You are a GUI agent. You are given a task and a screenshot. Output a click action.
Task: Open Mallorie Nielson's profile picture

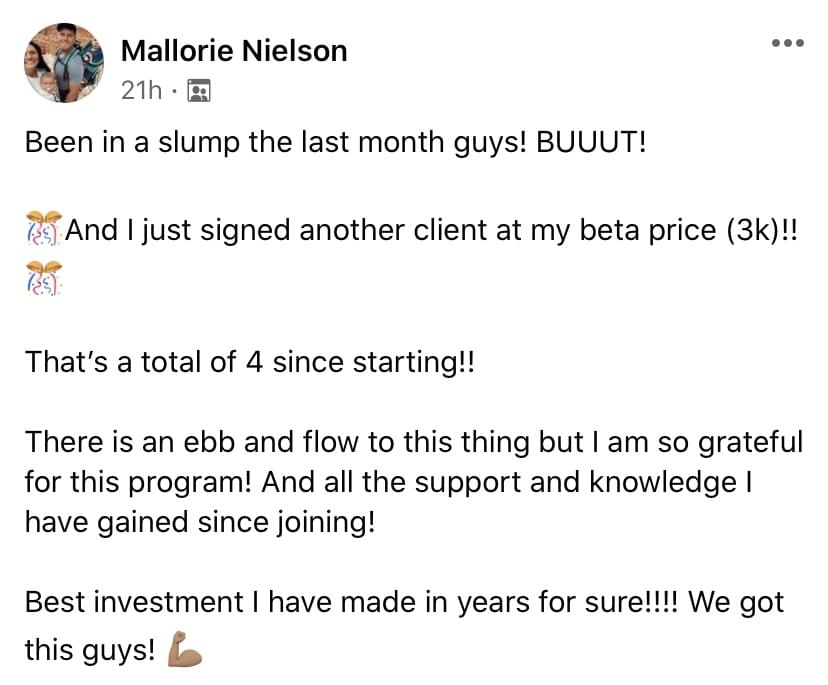point(64,63)
